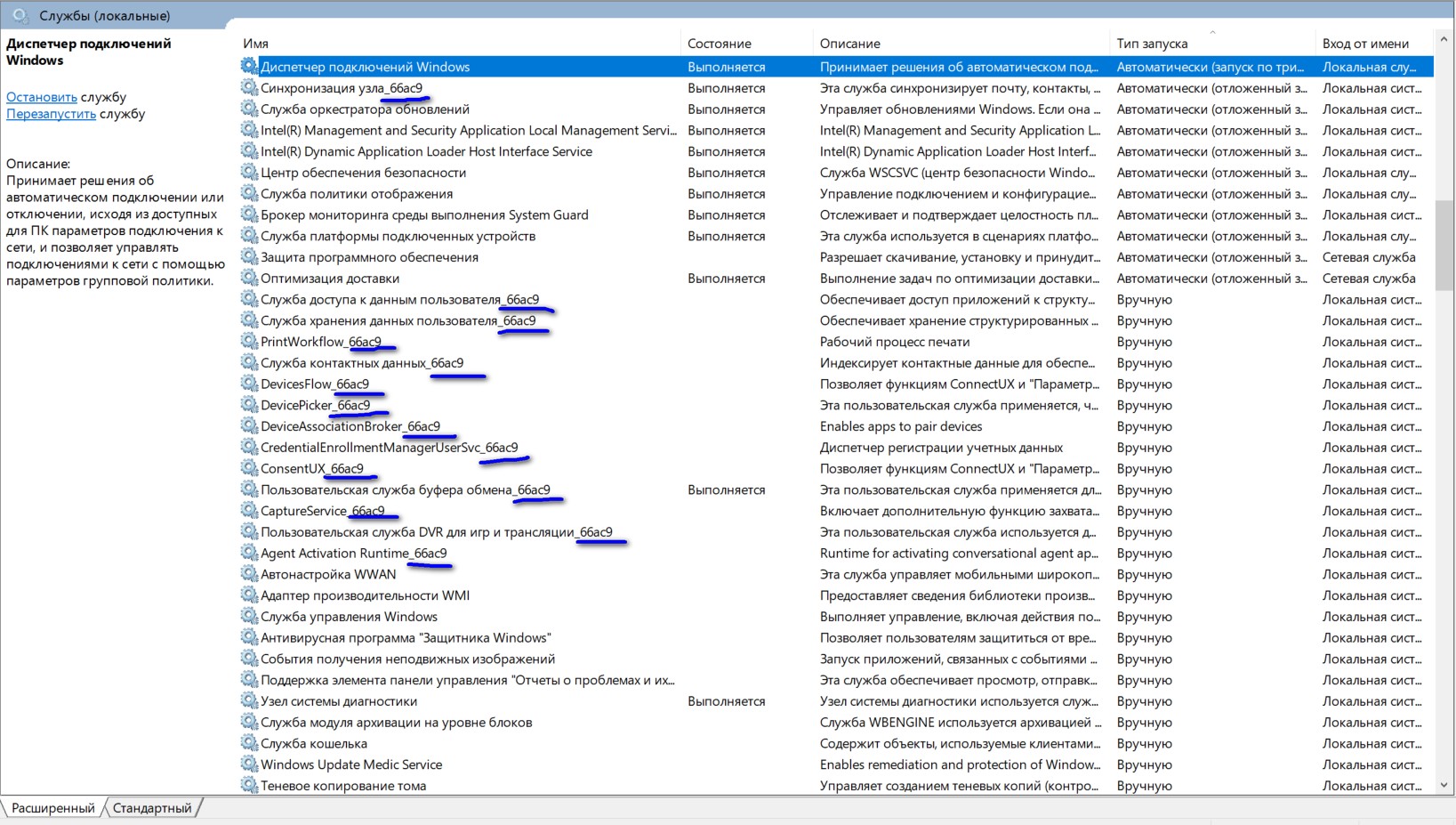Click gear icon beside Служба политики отображения
Screen dimensions: 1456x825
[249, 193]
